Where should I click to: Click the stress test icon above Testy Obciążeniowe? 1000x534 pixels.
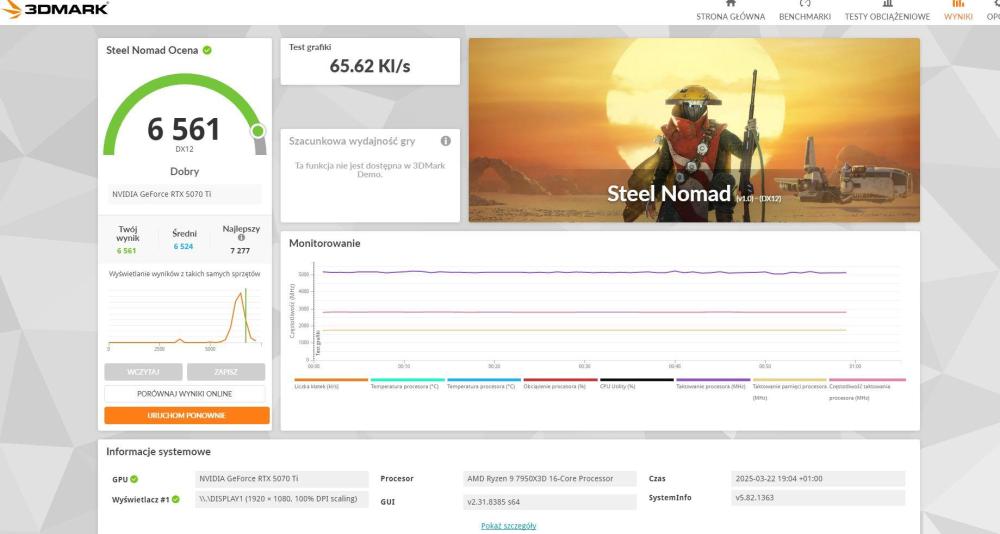point(887,3)
